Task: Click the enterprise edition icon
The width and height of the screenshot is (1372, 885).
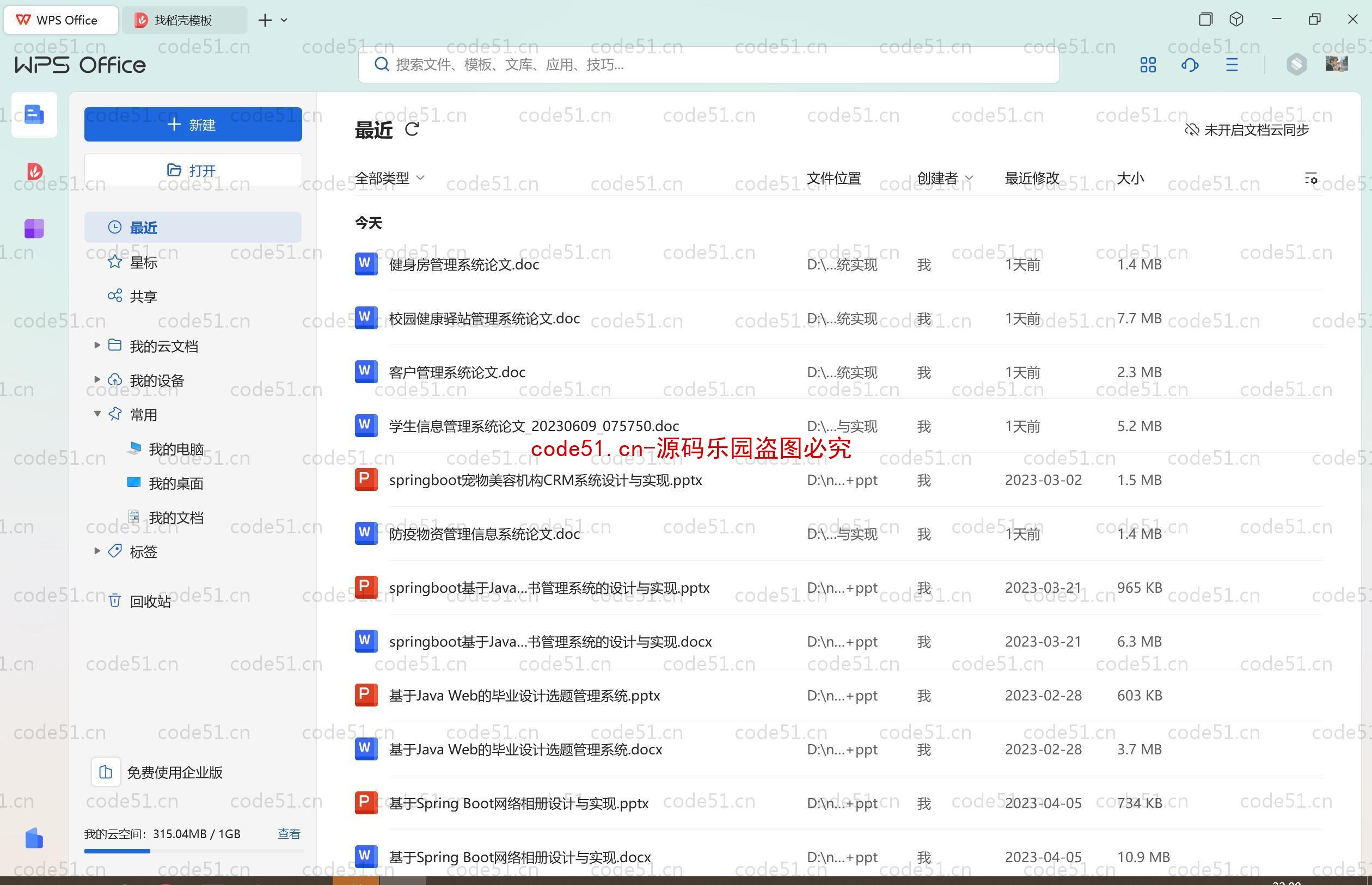Action: (x=106, y=772)
